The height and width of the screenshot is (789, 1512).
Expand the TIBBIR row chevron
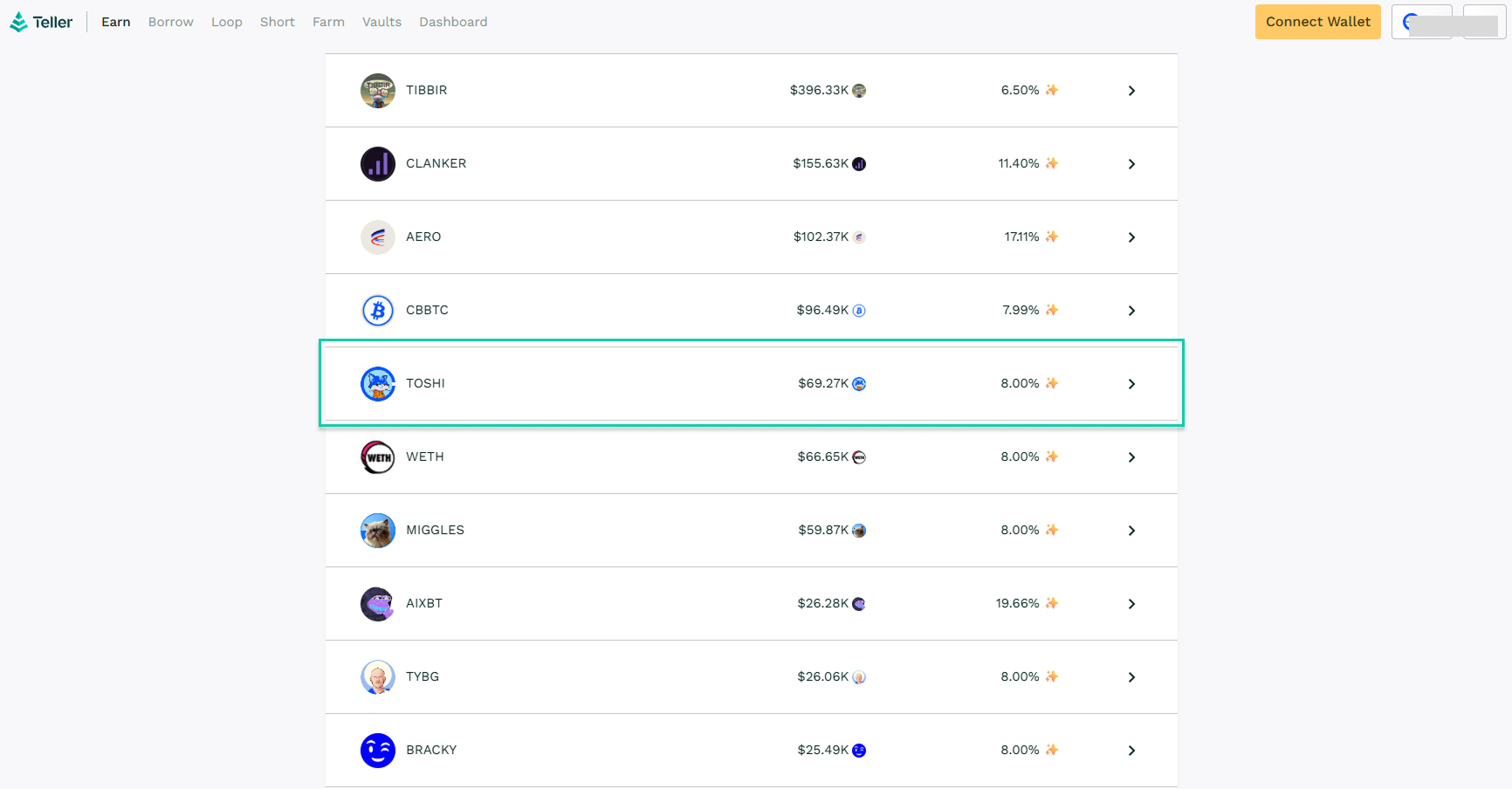pyautogui.click(x=1131, y=91)
